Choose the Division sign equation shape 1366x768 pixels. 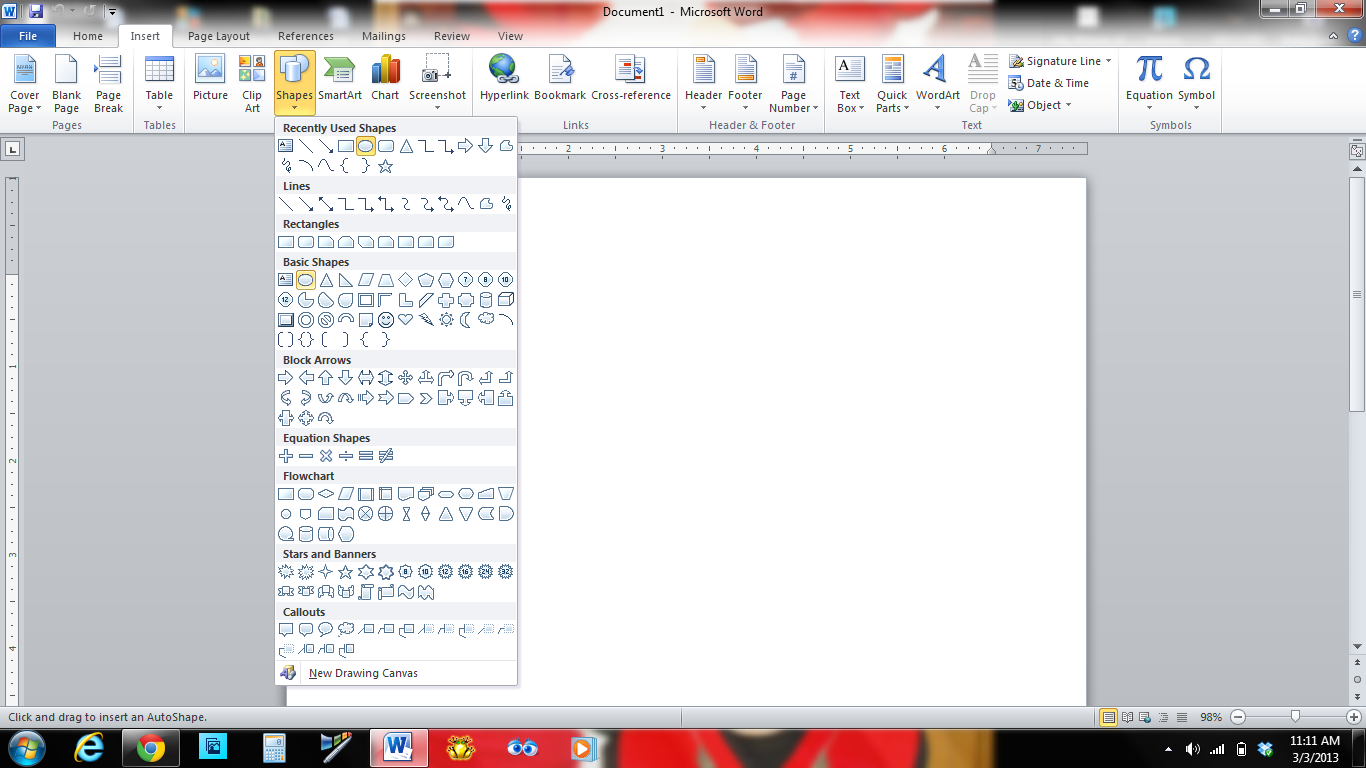pyautogui.click(x=346, y=456)
